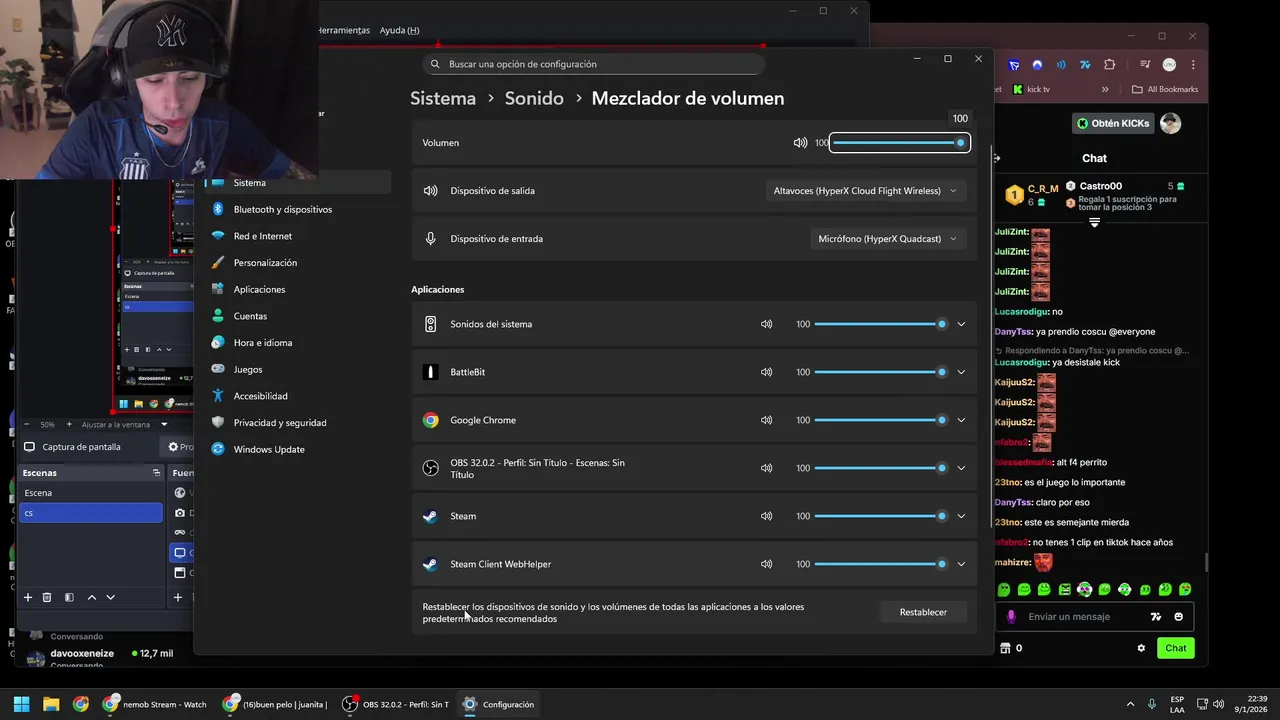Click the Kick shop icon below chat
Screen dimensions: 1280x720
click(x=1005, y=648)
